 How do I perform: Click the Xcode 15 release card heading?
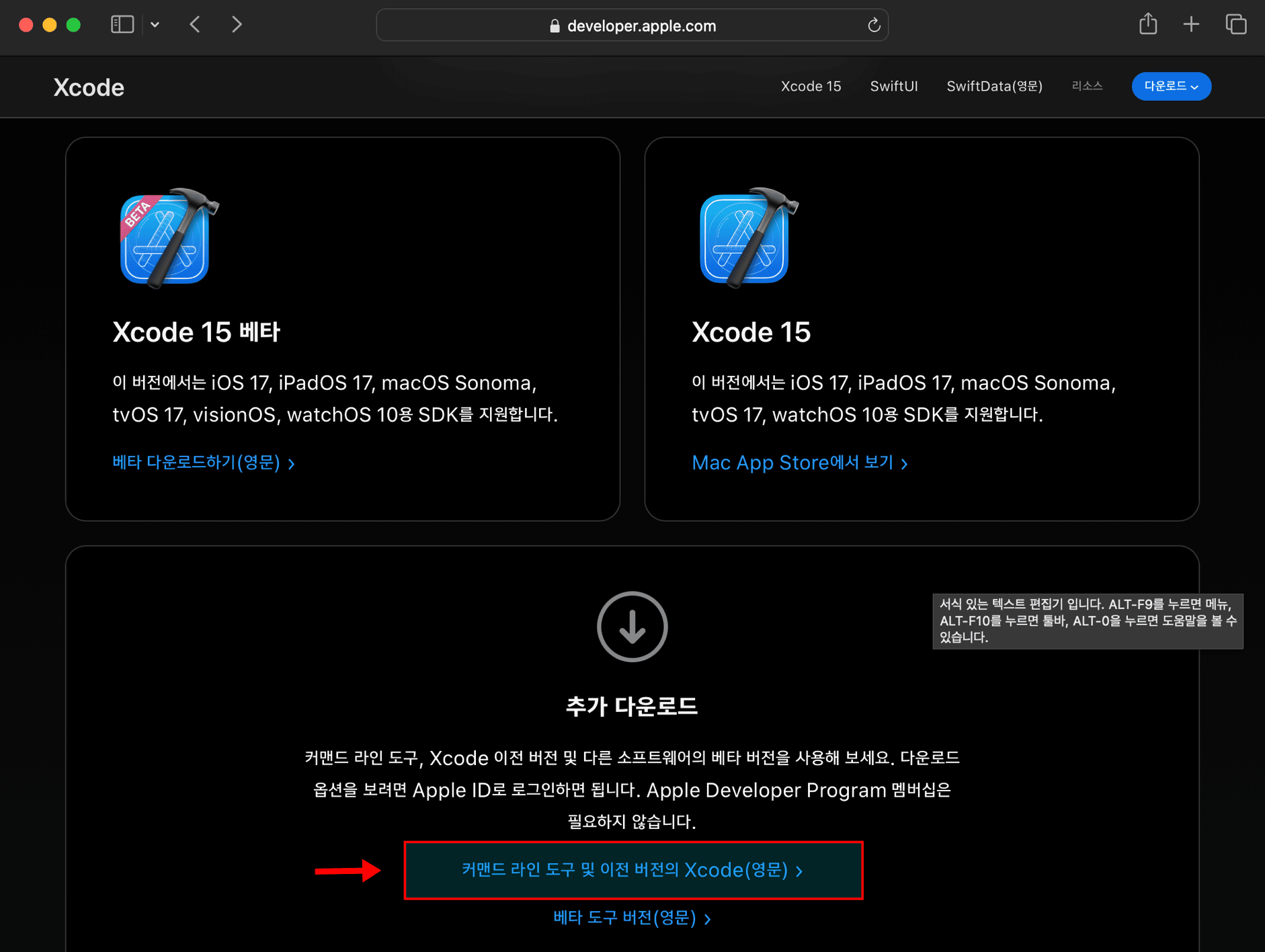(x=751, y=332)
